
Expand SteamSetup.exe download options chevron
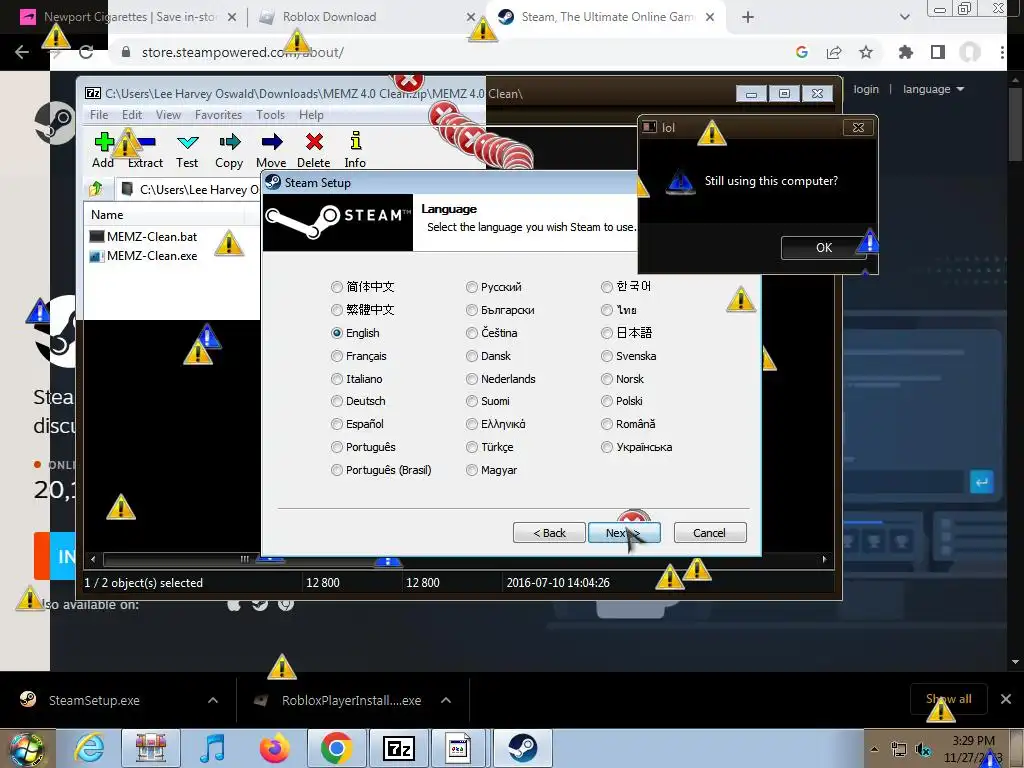pyautogui.click(x=213, y=700)
